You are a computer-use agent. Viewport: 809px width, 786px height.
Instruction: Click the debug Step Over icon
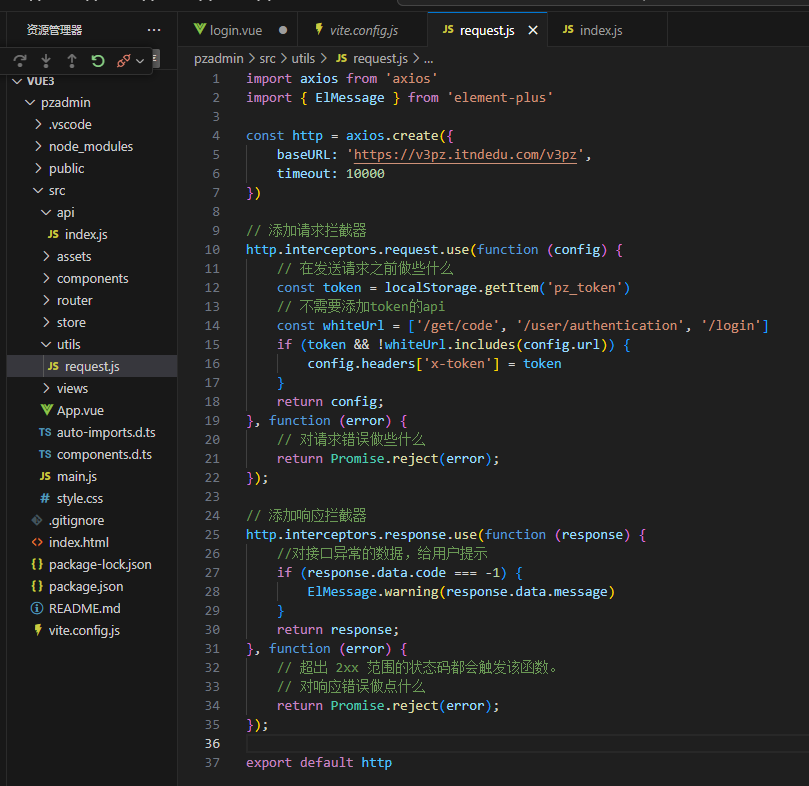pos(20,61)
